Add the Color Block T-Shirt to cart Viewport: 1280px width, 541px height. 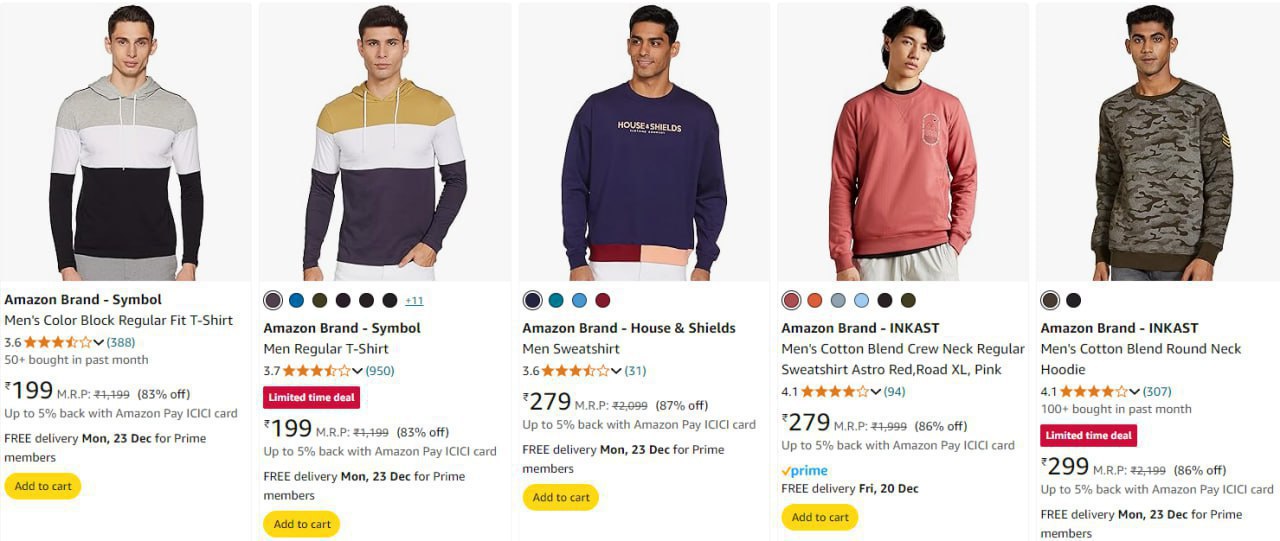(x=42, y=486)
